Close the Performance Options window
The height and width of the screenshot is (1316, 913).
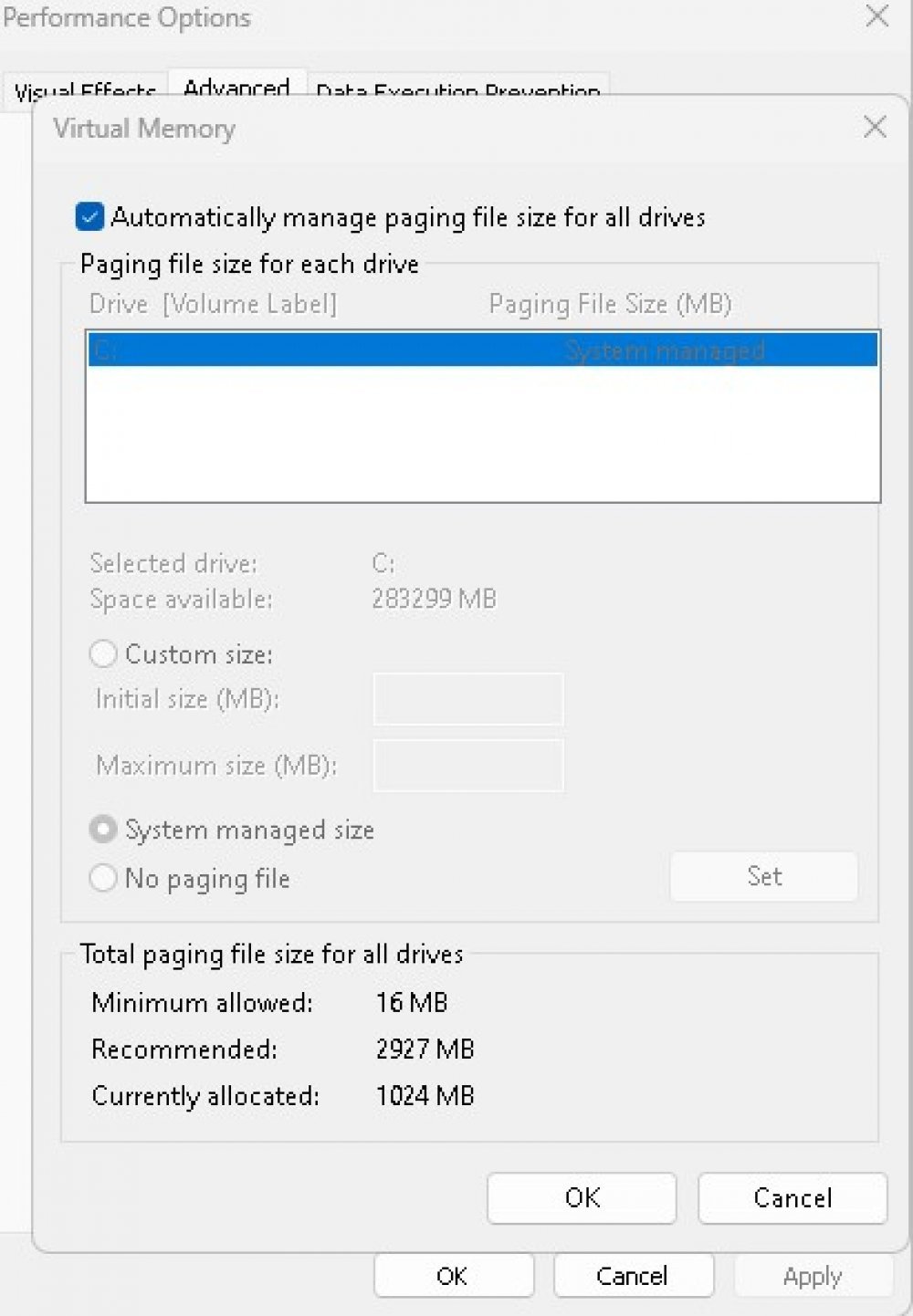[x=877, y=16]
